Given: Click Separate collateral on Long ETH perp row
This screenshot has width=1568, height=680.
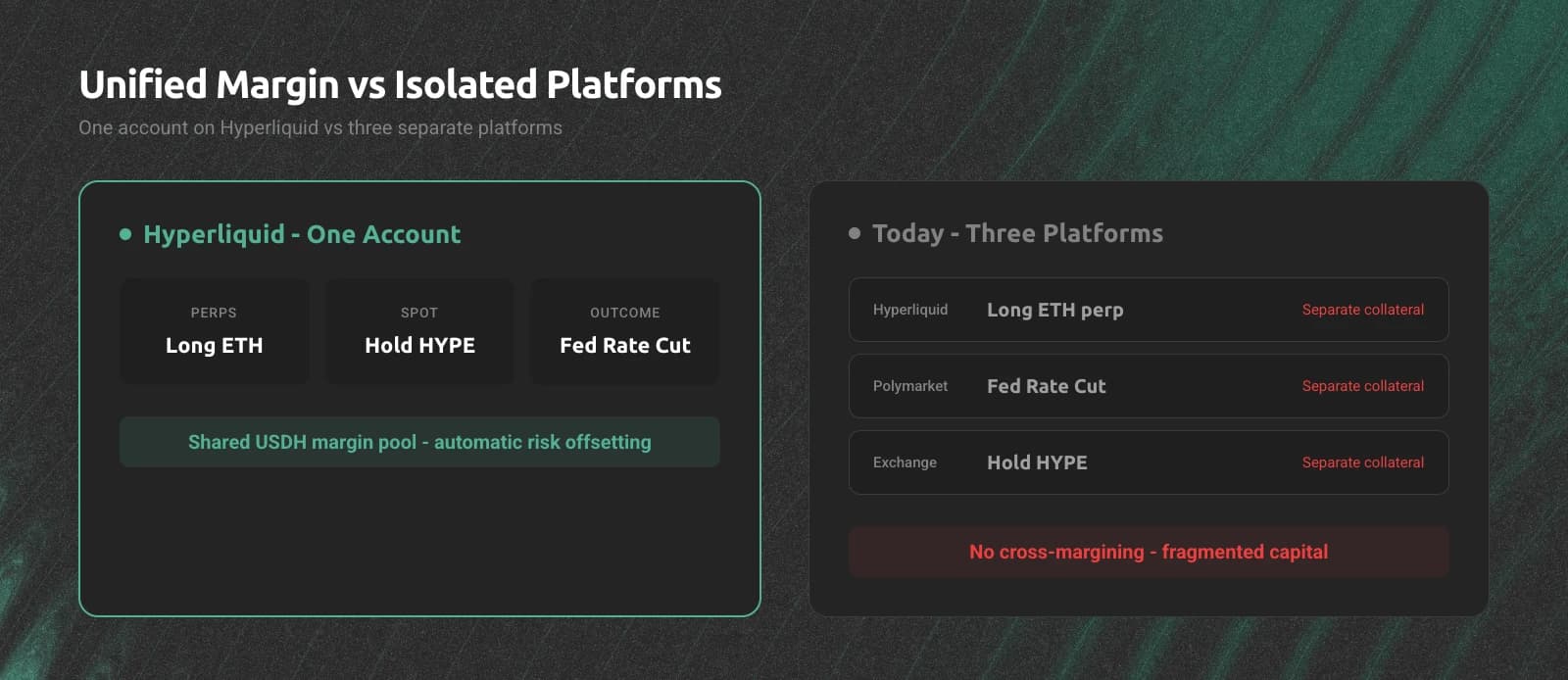Looking at the screenshot, I should [x=1362, y=310].
